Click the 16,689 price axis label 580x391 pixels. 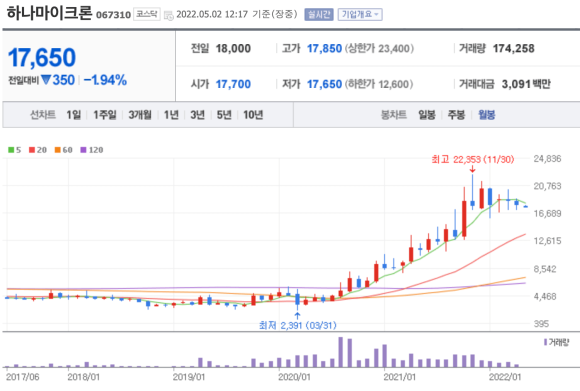547,214
